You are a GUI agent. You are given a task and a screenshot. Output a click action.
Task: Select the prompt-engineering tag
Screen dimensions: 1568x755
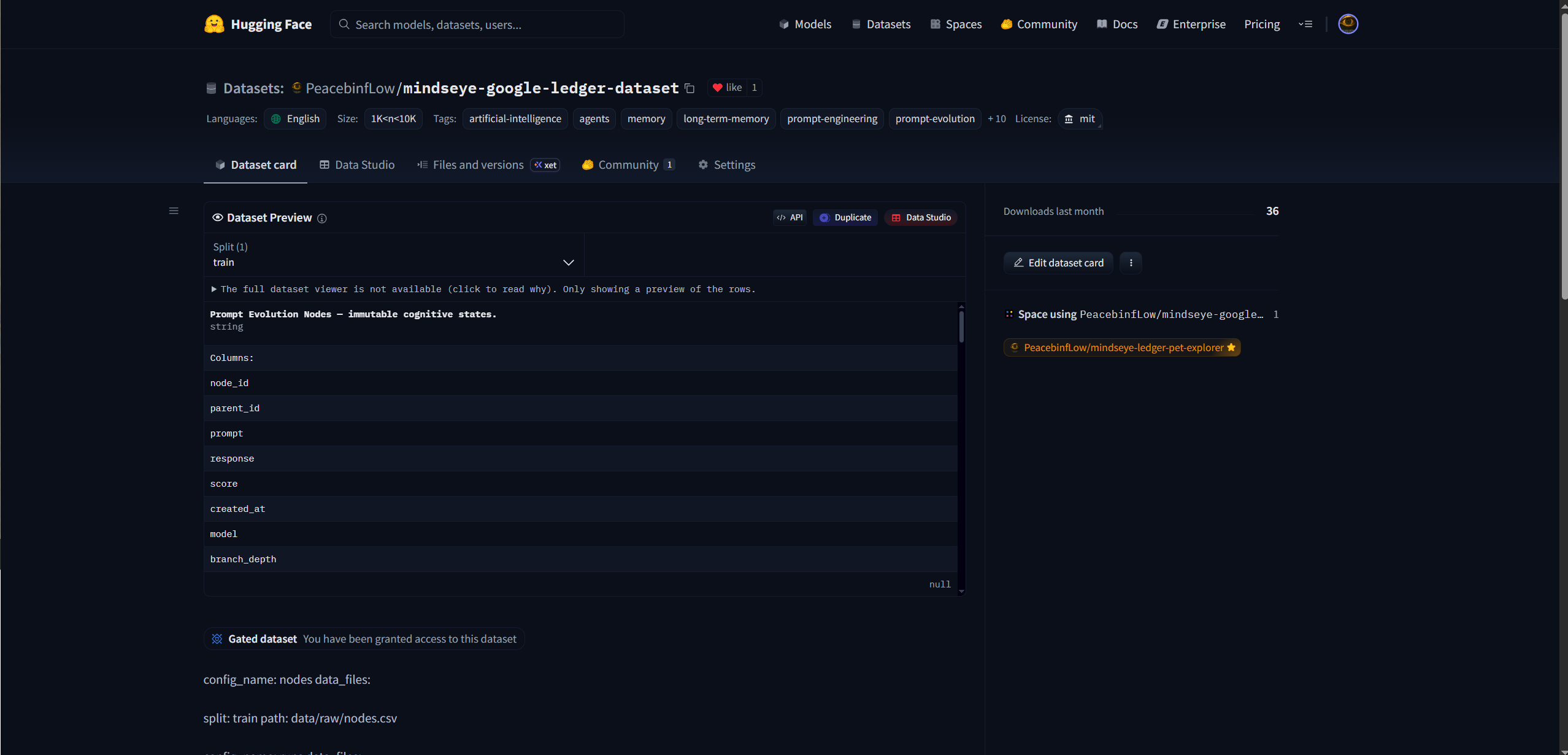pos(832,119)
